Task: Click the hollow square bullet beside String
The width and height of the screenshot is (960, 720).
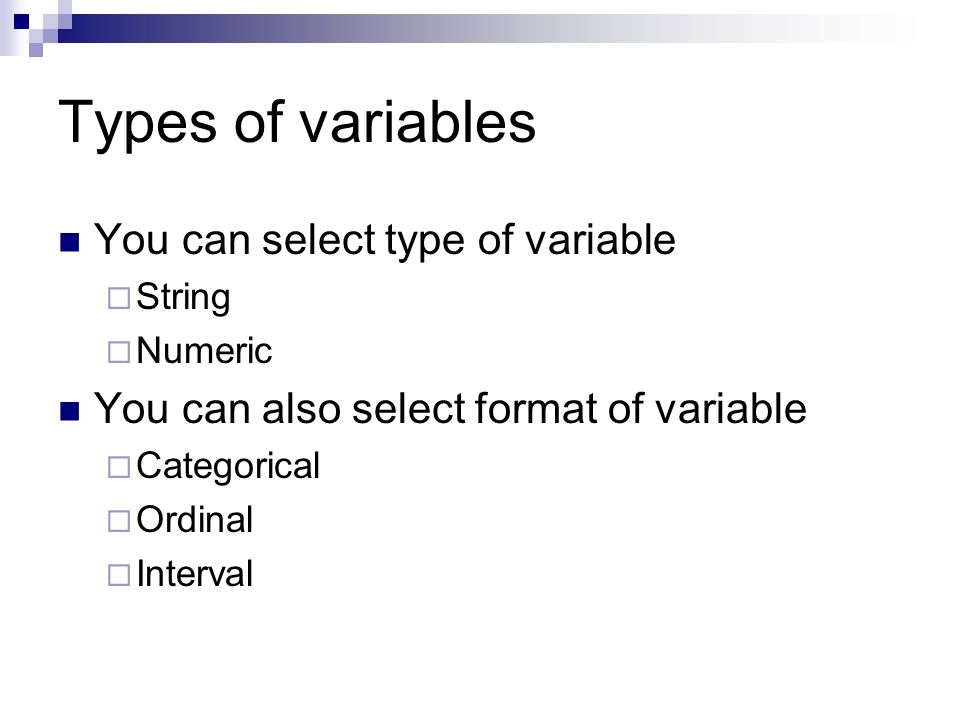Action: tap(119, 298)
